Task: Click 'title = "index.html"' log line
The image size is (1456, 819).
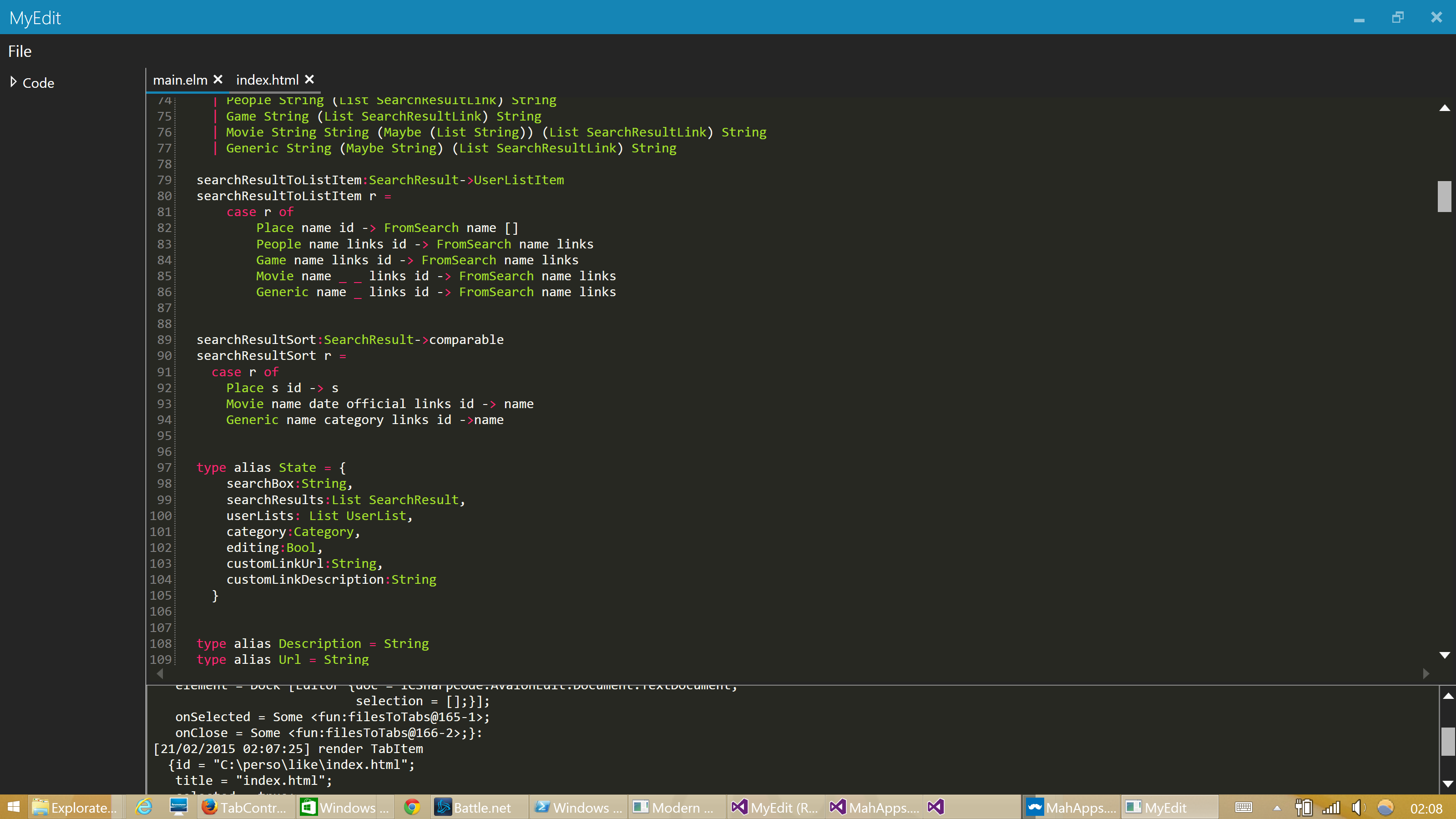Action: [x=254, y=781]
